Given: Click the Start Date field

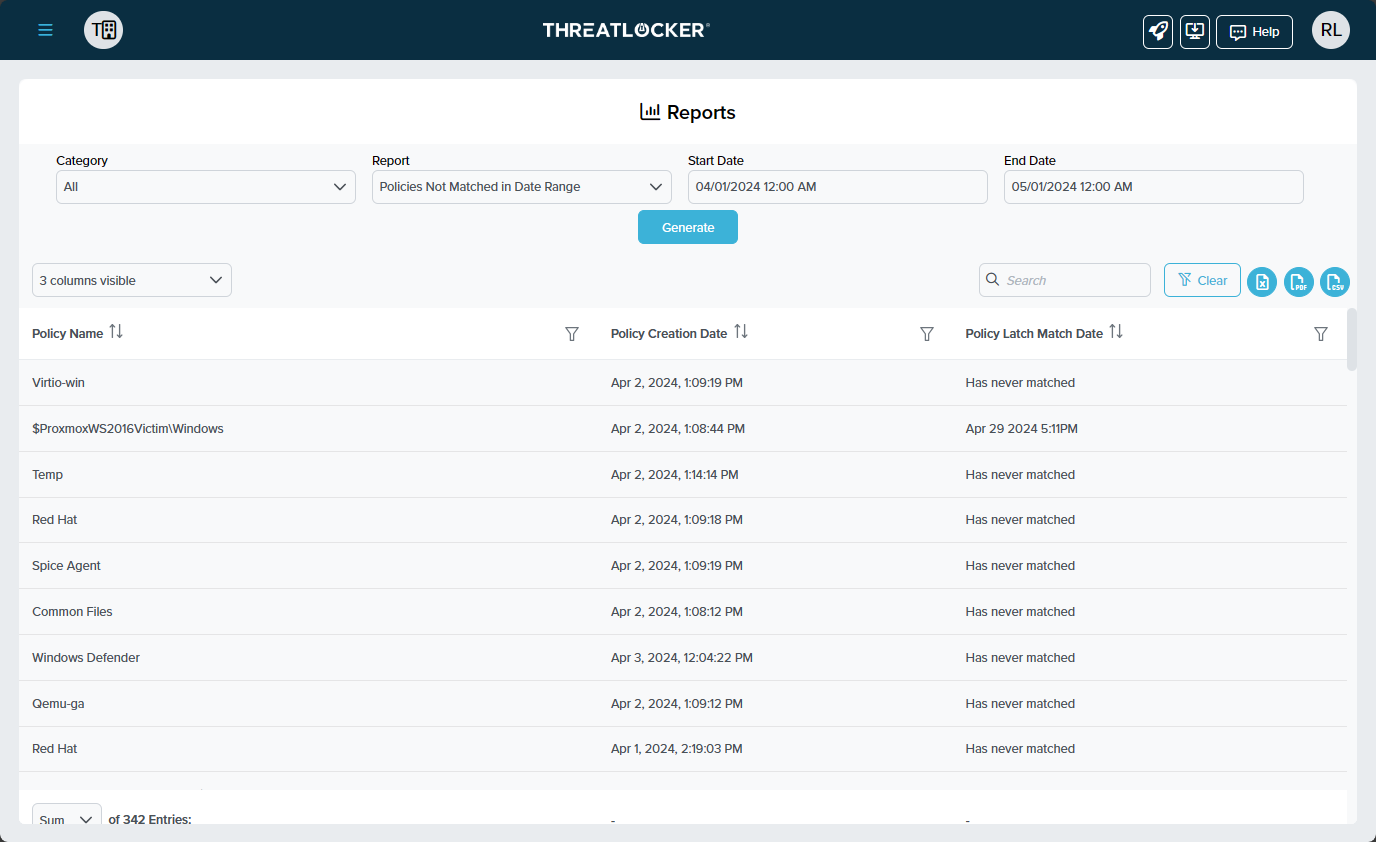Looking at the screenshot, I should click(x=838, y=187).
